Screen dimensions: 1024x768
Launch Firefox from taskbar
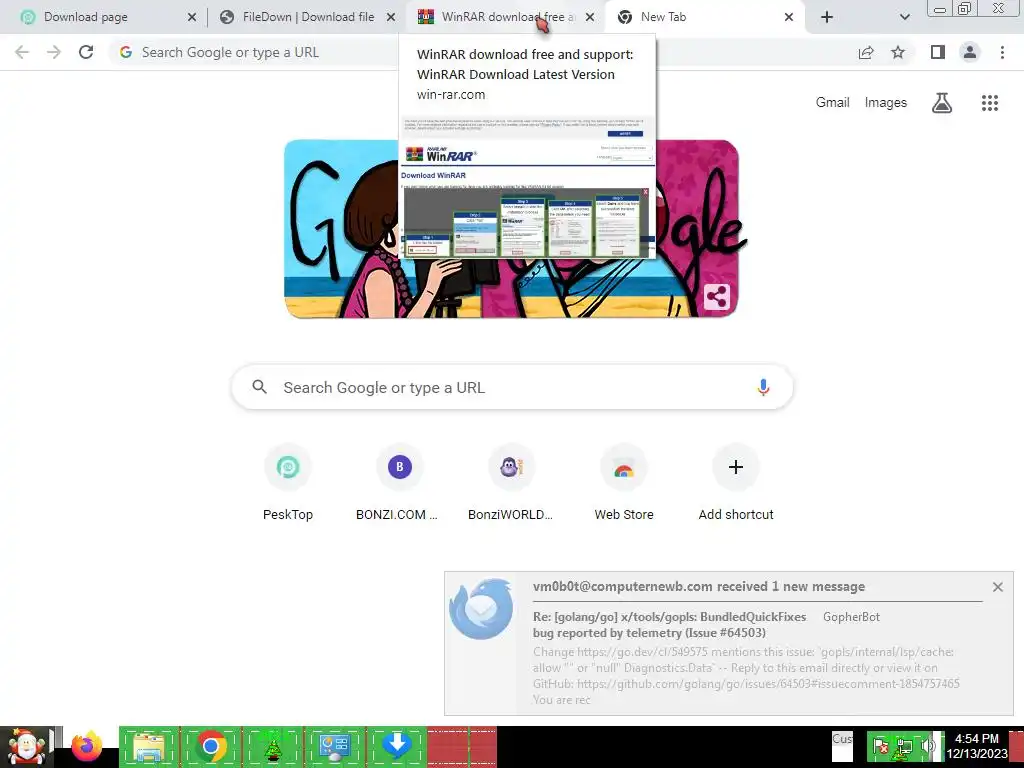(86, 747)
